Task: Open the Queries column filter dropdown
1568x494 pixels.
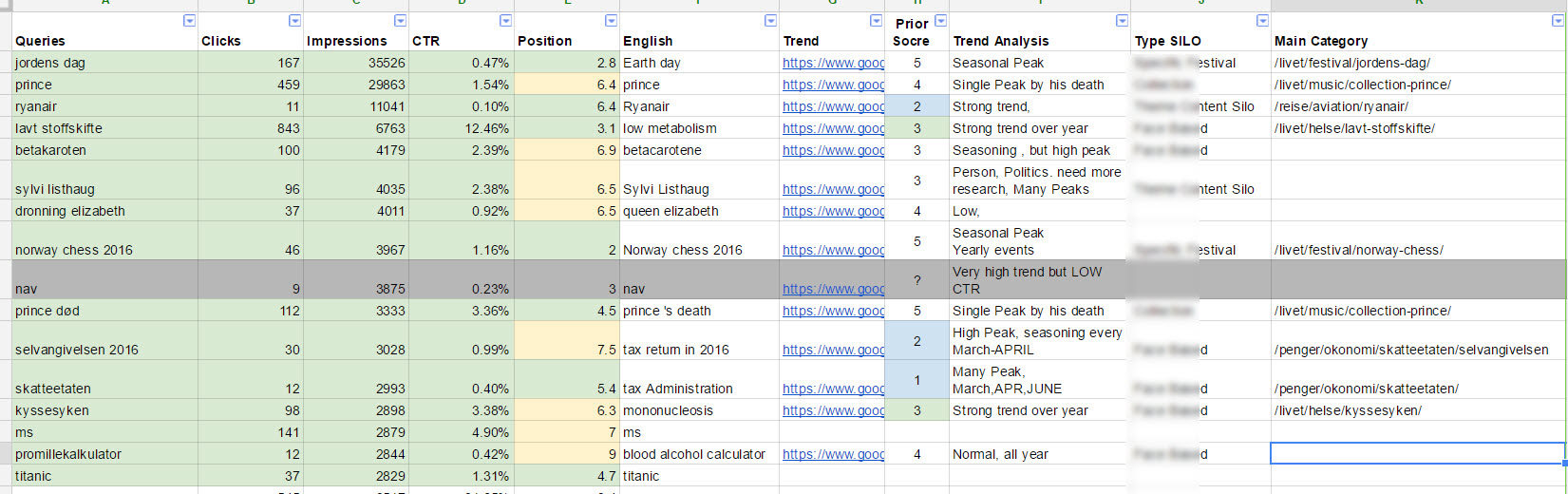Action: tap(189, 21)
